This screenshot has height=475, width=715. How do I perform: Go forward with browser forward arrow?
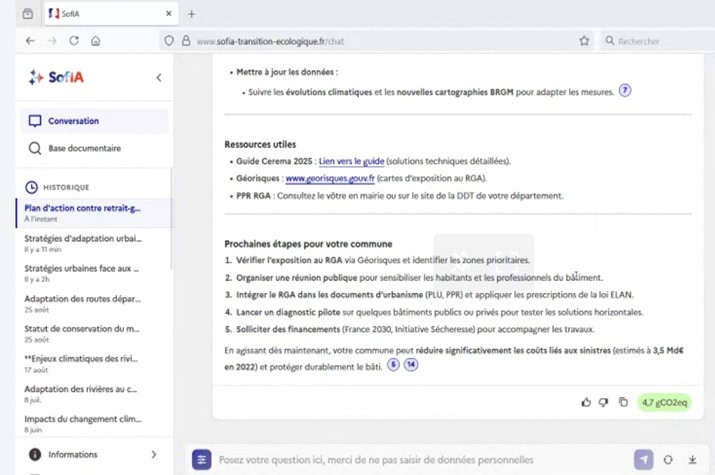coord(52,41)
